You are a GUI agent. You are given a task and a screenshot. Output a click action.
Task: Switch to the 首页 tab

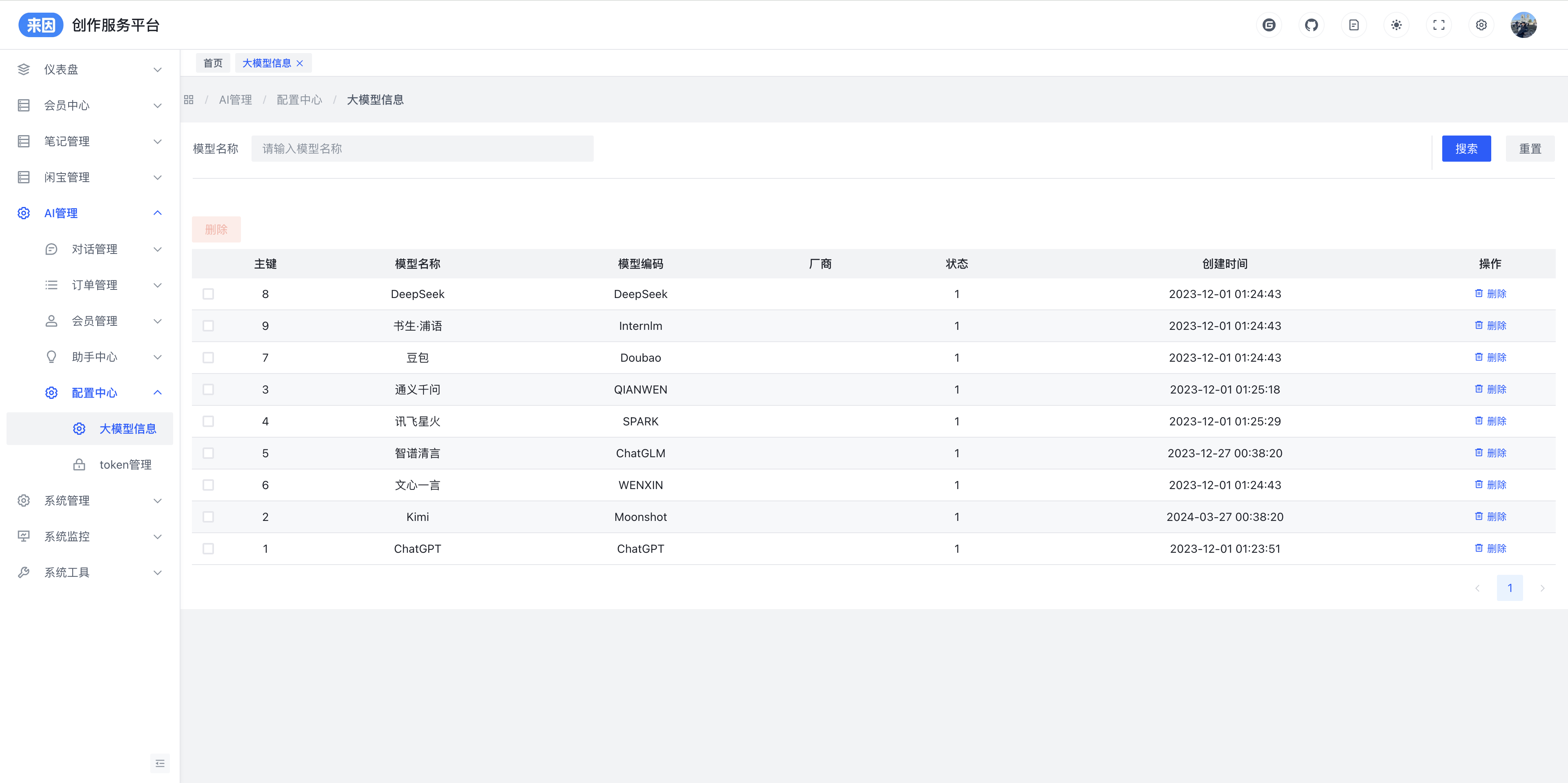click(212, 63)
